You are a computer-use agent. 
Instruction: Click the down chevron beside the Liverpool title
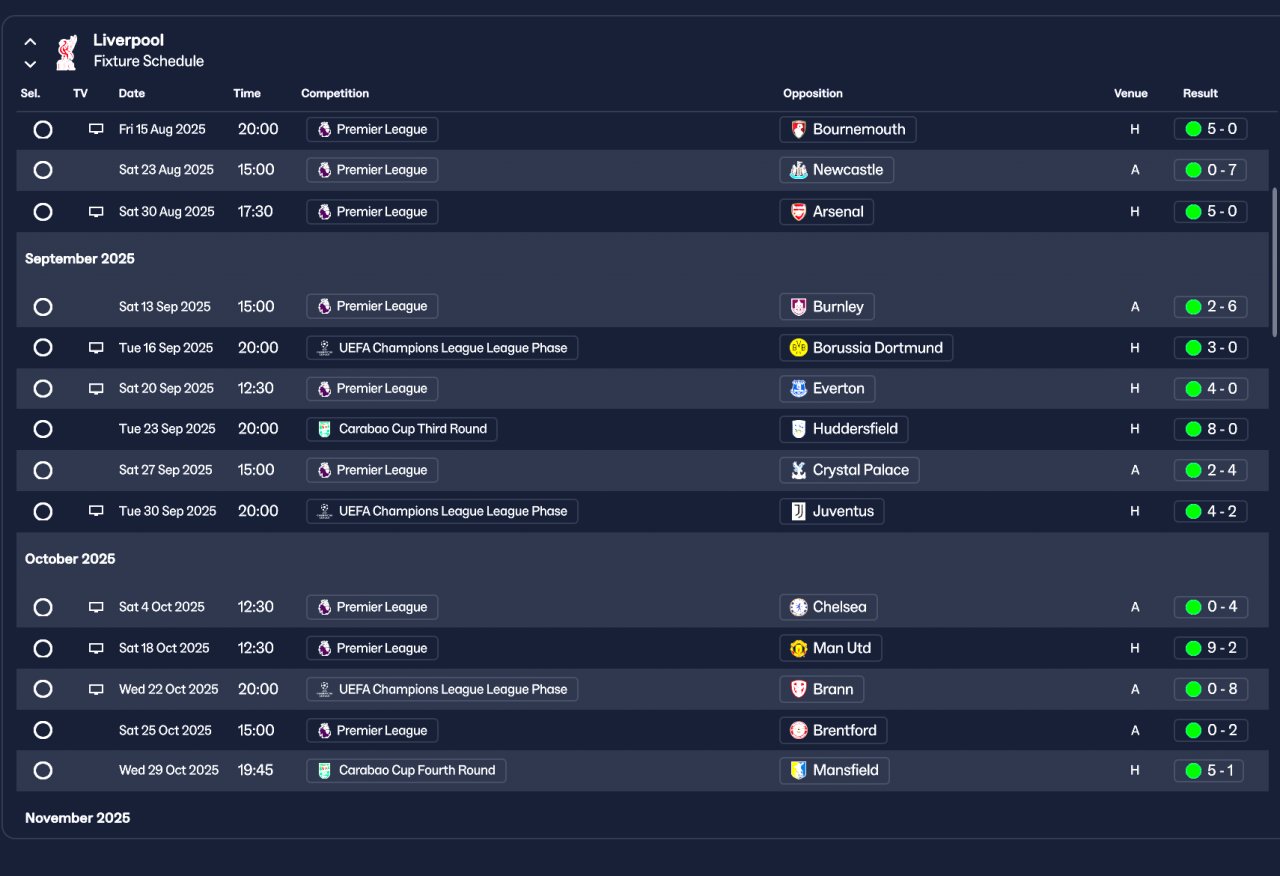tap(30, 64)
